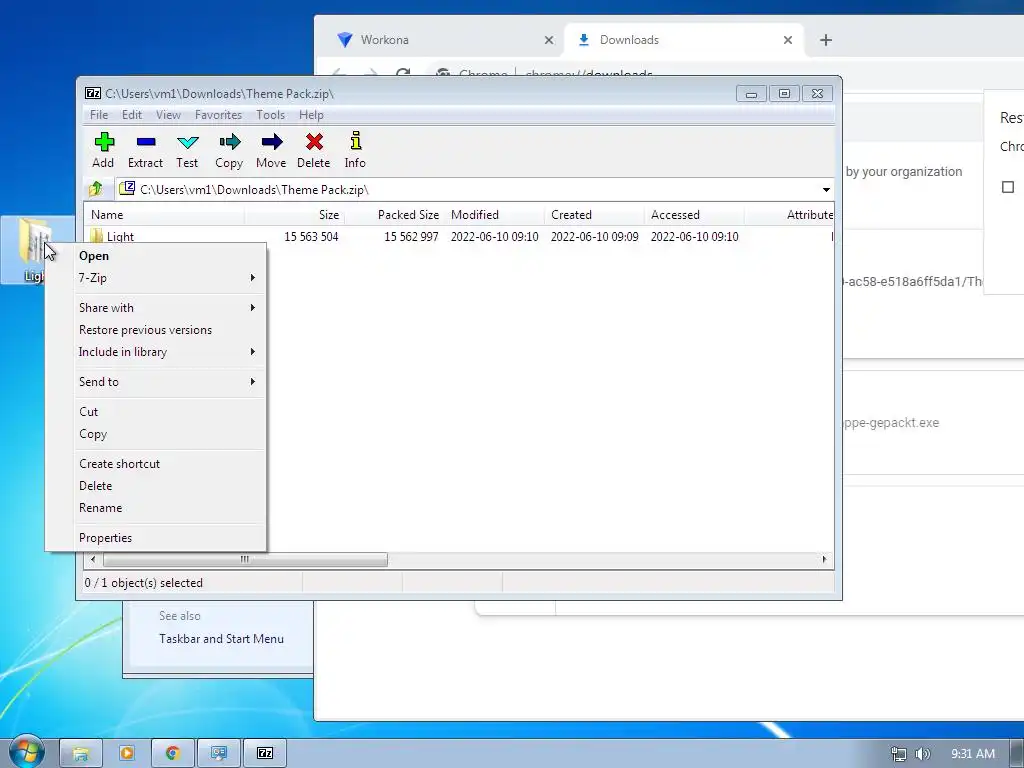This screenshot has width=1024, height=768.
Task: Go up one folder level in 7-Zip
Action: (95, 189)
